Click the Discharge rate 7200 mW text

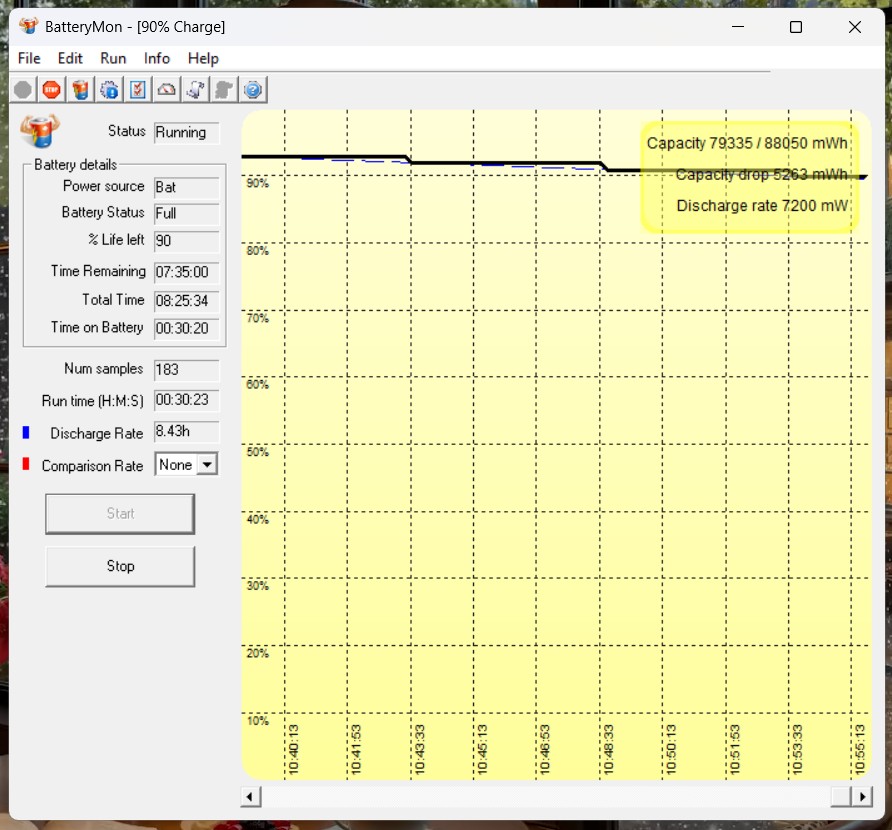[x=762, y=205]
